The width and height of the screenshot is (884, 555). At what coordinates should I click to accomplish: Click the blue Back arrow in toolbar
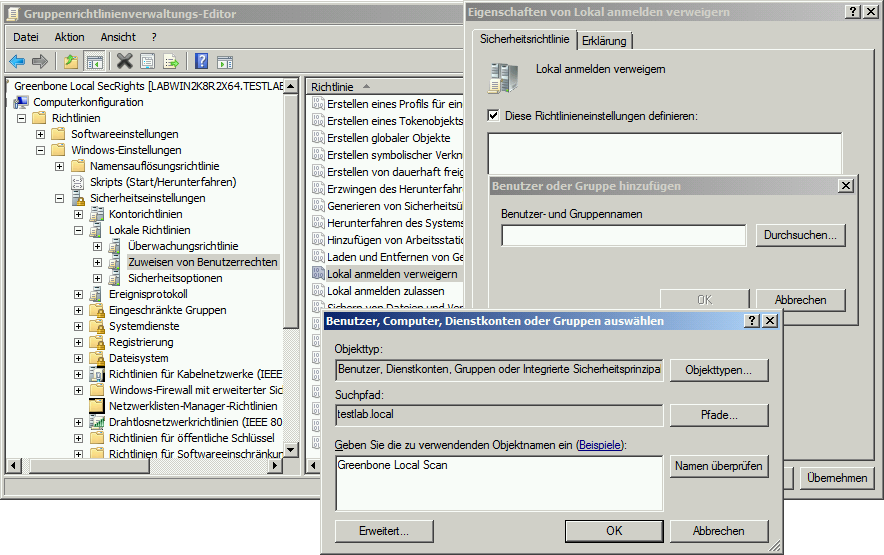(x=17, y=62)
